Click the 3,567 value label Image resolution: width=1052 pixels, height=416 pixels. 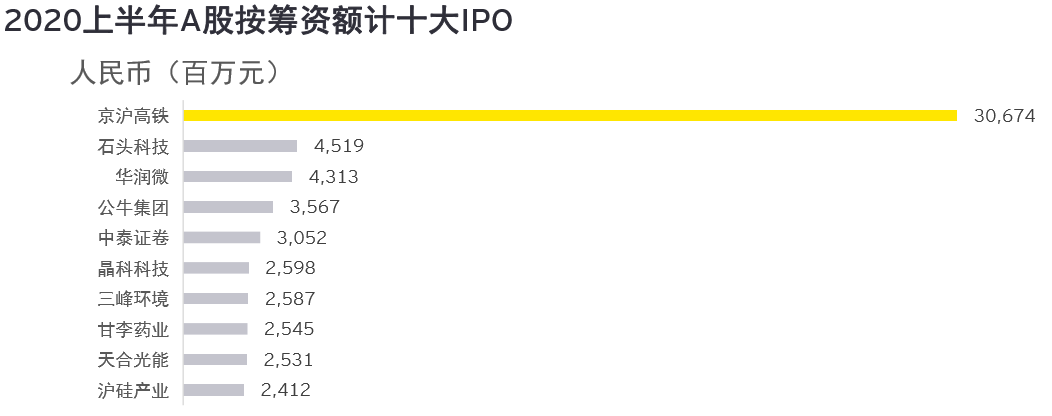(314, 207)
